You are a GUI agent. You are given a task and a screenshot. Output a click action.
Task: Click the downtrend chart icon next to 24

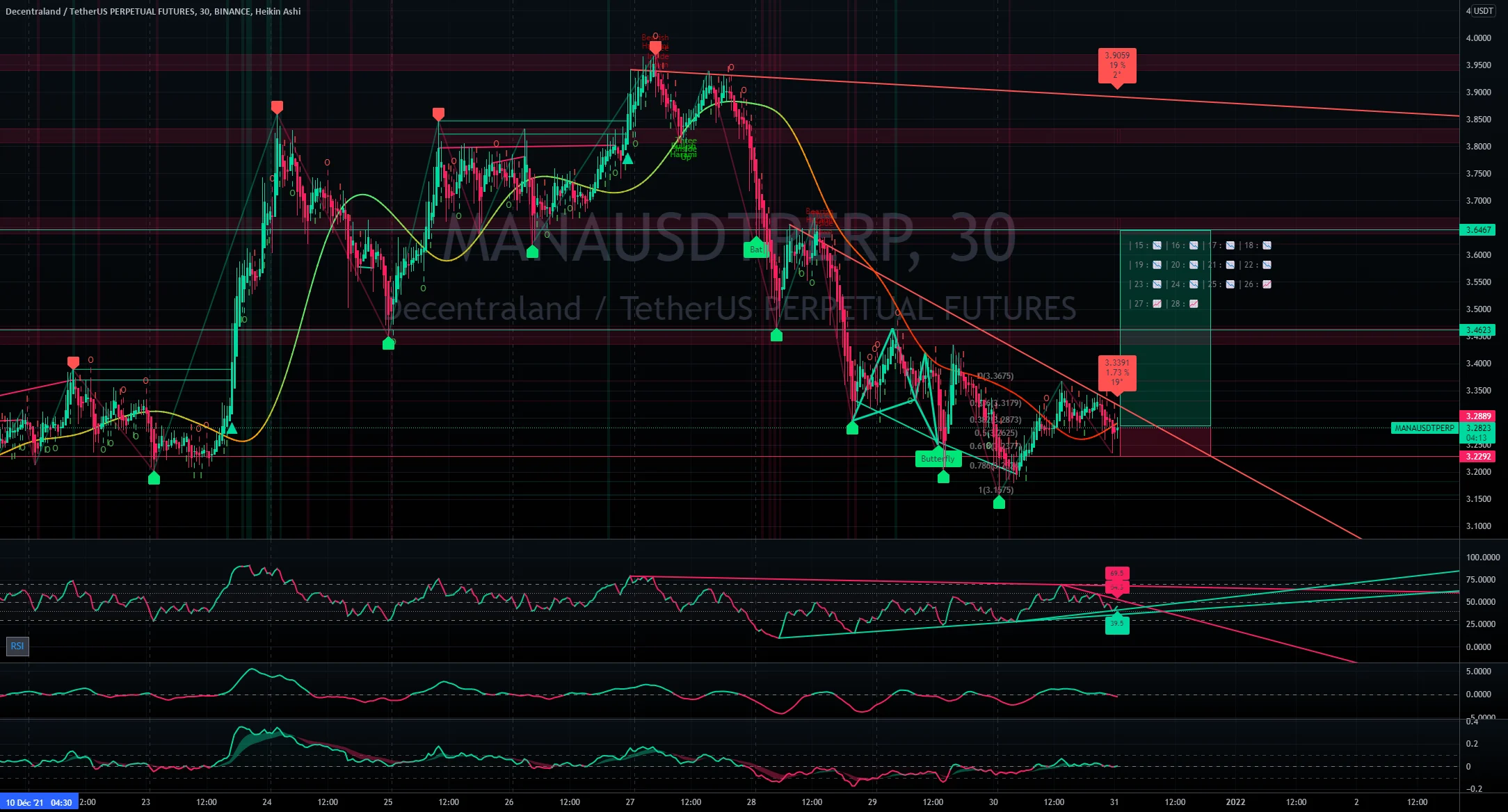(x=1194, y=284)
